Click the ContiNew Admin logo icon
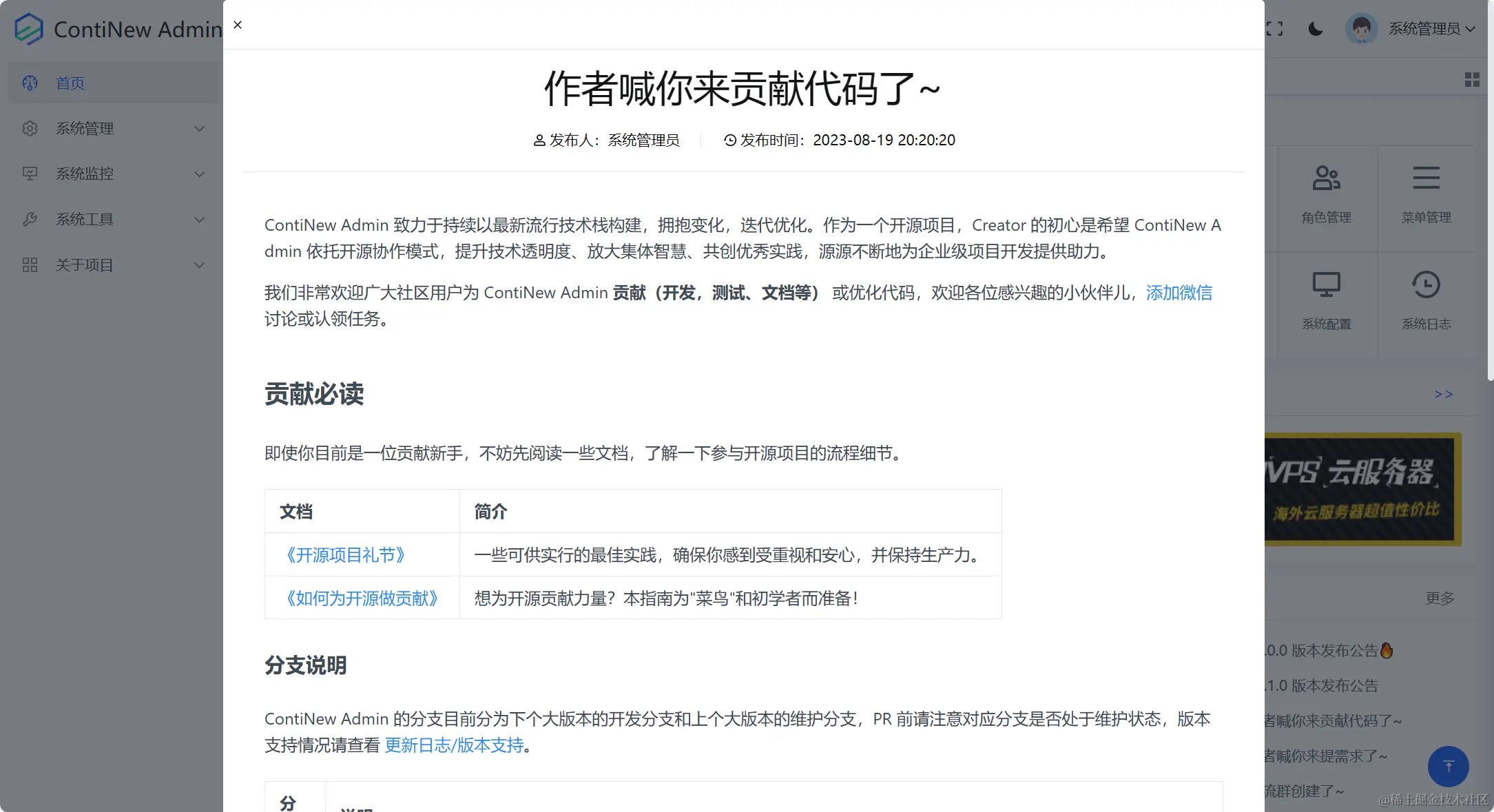The width and height of the screenshot is (1494, 812). 29,28
